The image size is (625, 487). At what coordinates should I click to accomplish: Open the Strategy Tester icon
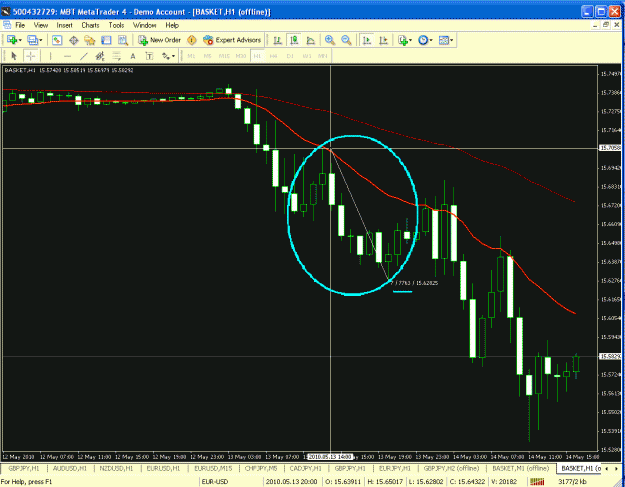tap(122, 40)
